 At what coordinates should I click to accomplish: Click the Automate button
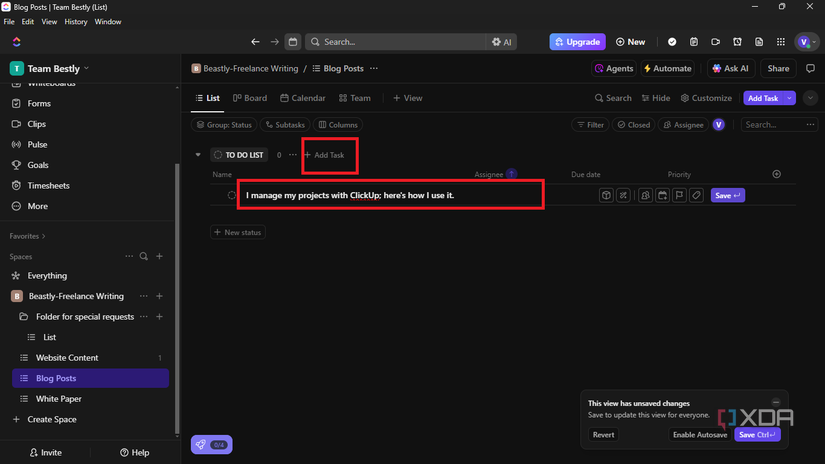668,68
